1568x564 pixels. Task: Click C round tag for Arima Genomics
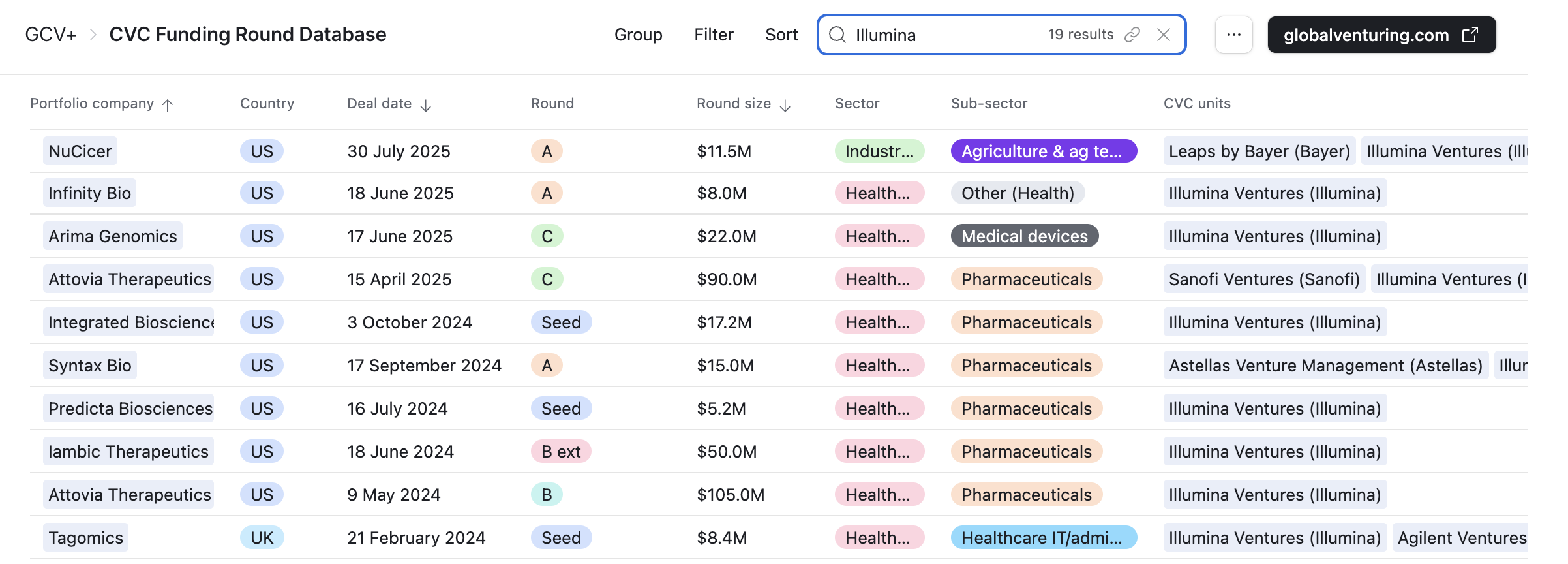(547, 236)
